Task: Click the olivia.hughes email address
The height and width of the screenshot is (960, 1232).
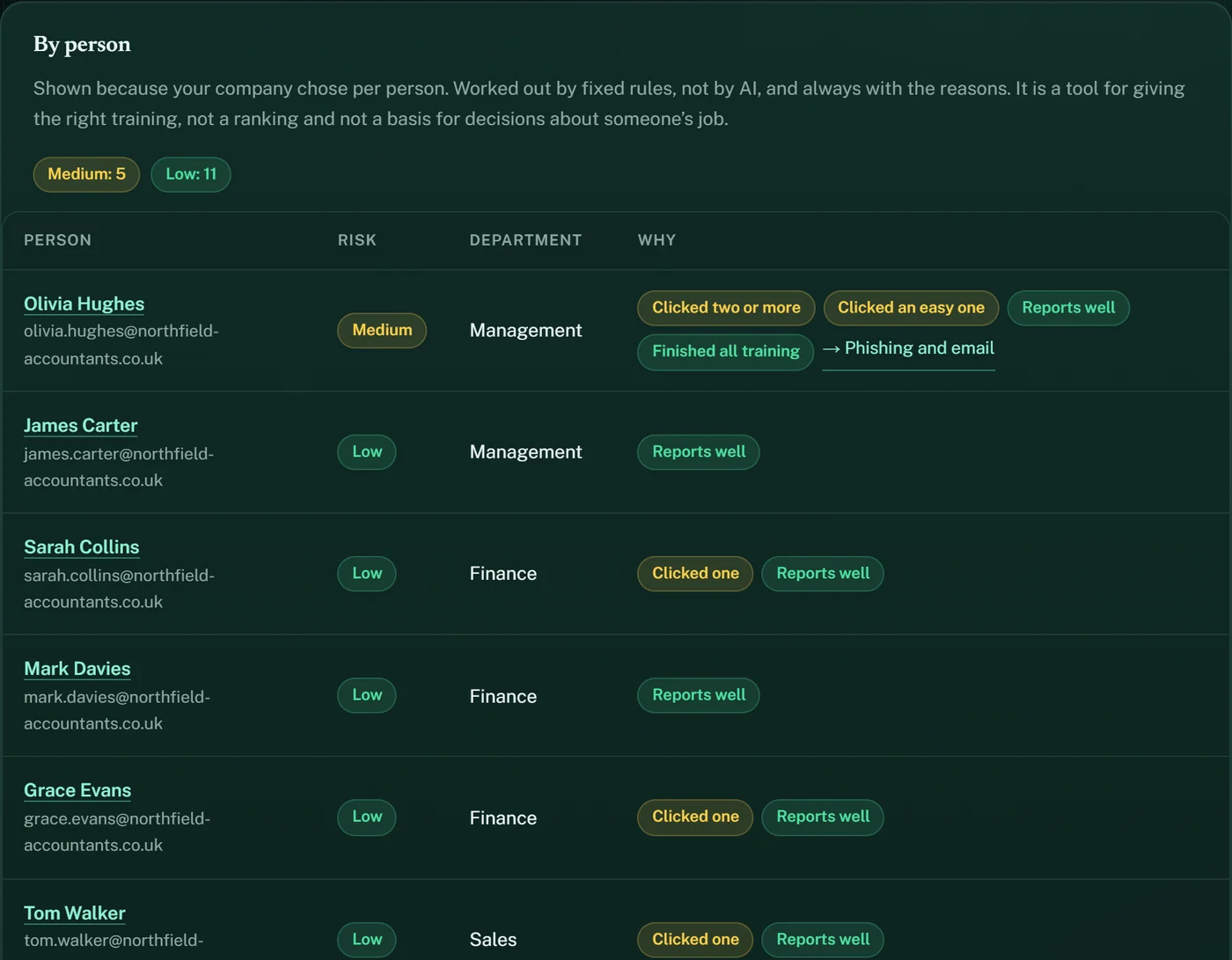Action: tap(121, 345)
